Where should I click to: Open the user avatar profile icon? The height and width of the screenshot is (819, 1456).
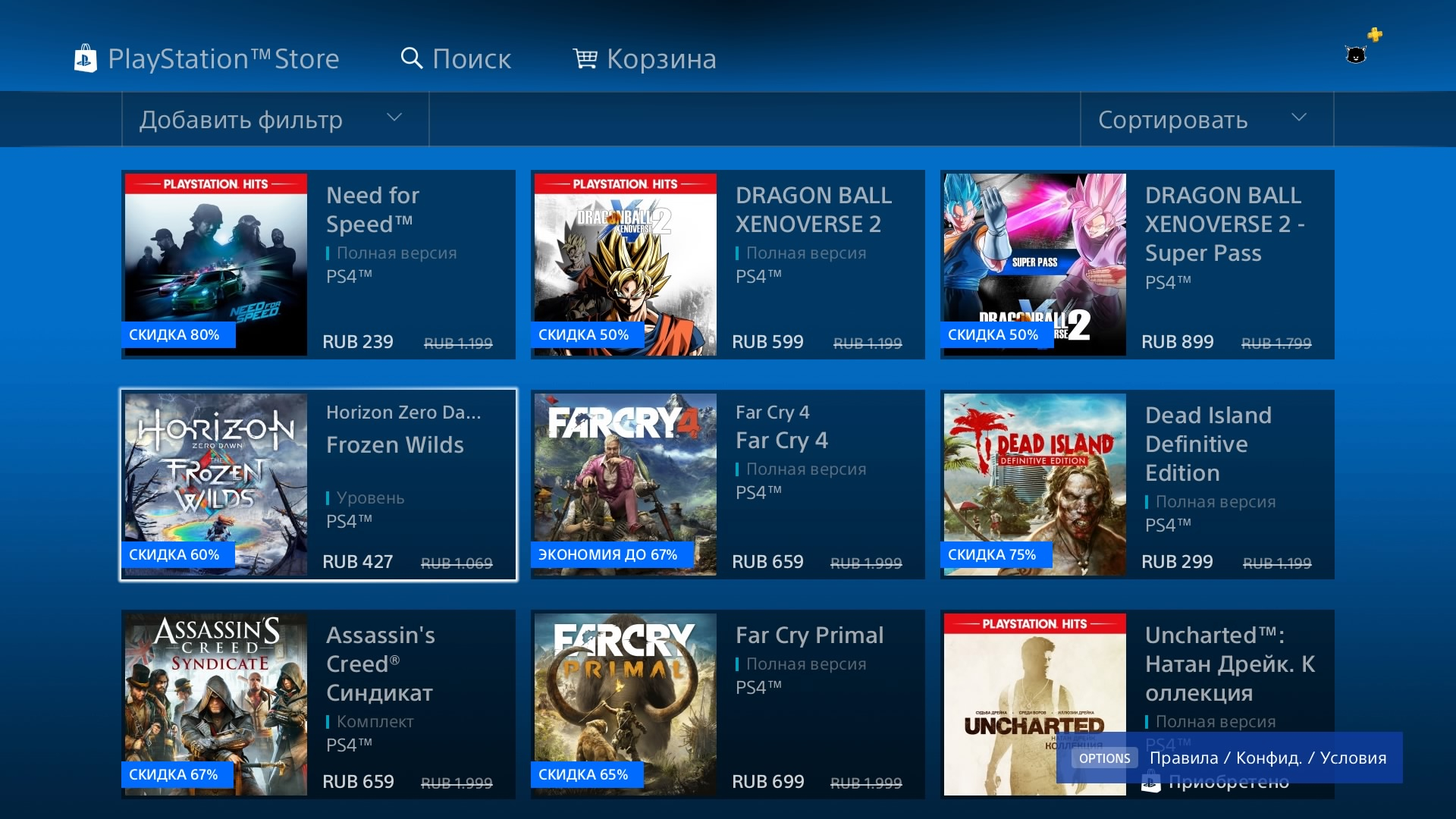click(x=1356, y=55)
